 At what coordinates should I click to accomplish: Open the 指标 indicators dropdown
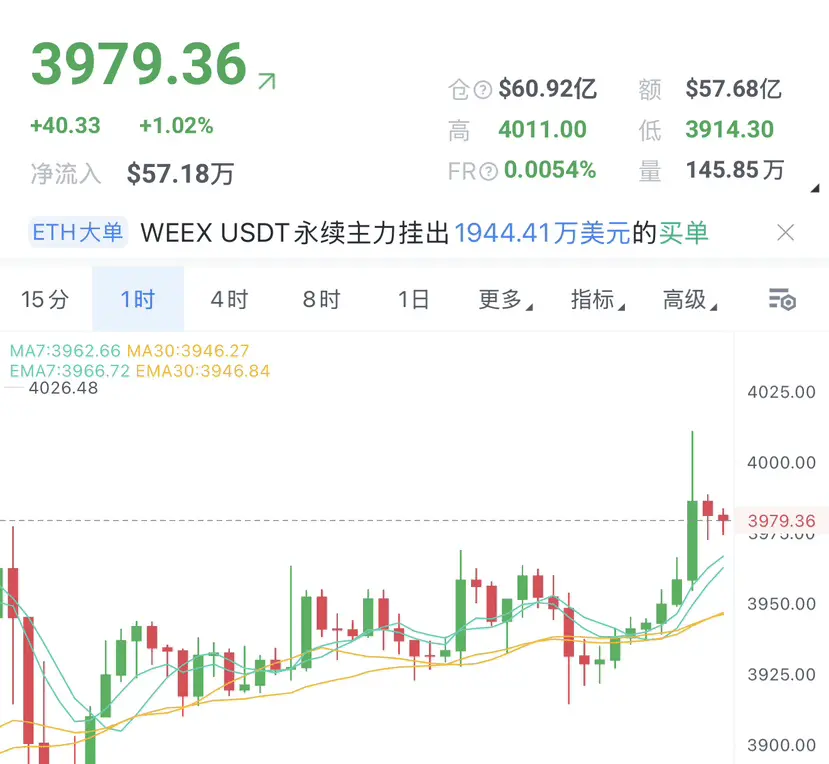click(x=597, y=299)
